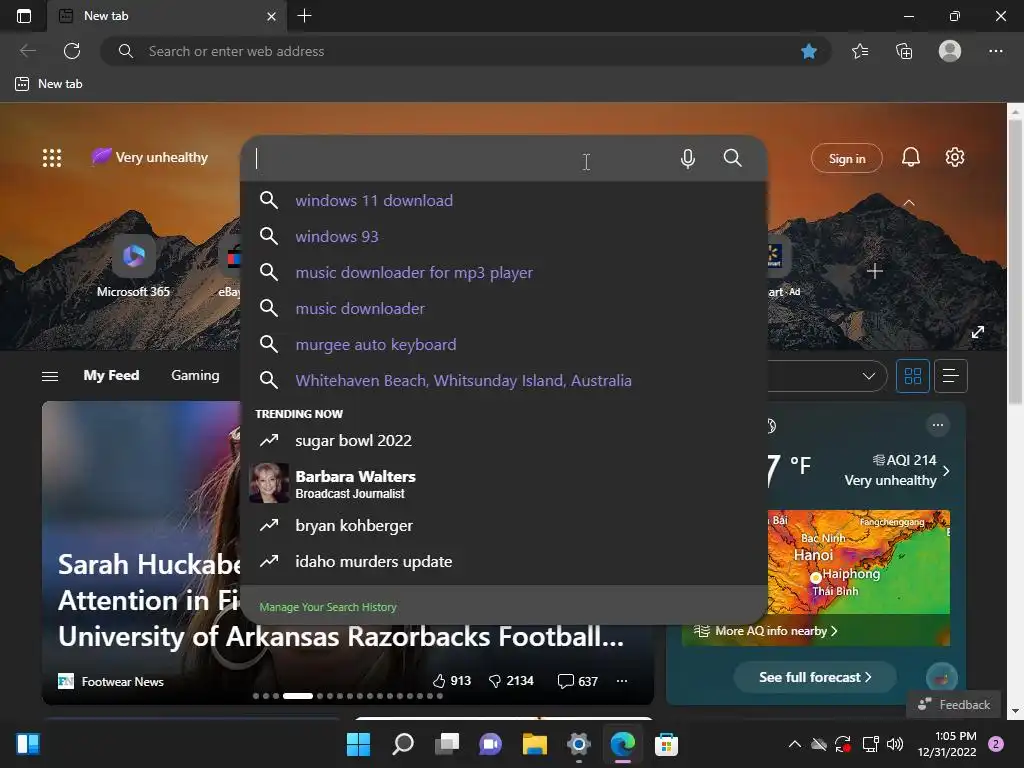The width and height of the screenshot is (1024, 768).
Task: Open taskbar Search
Action: click(x=403, y=744)
